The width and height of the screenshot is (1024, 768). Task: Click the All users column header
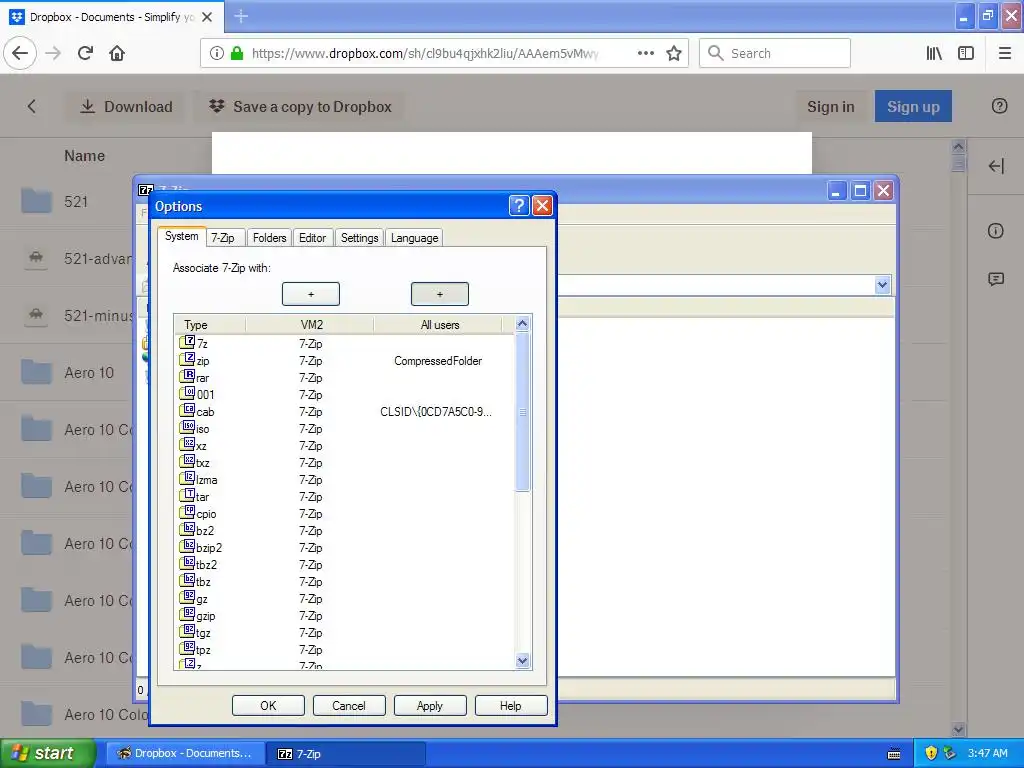tap(439, 325)
